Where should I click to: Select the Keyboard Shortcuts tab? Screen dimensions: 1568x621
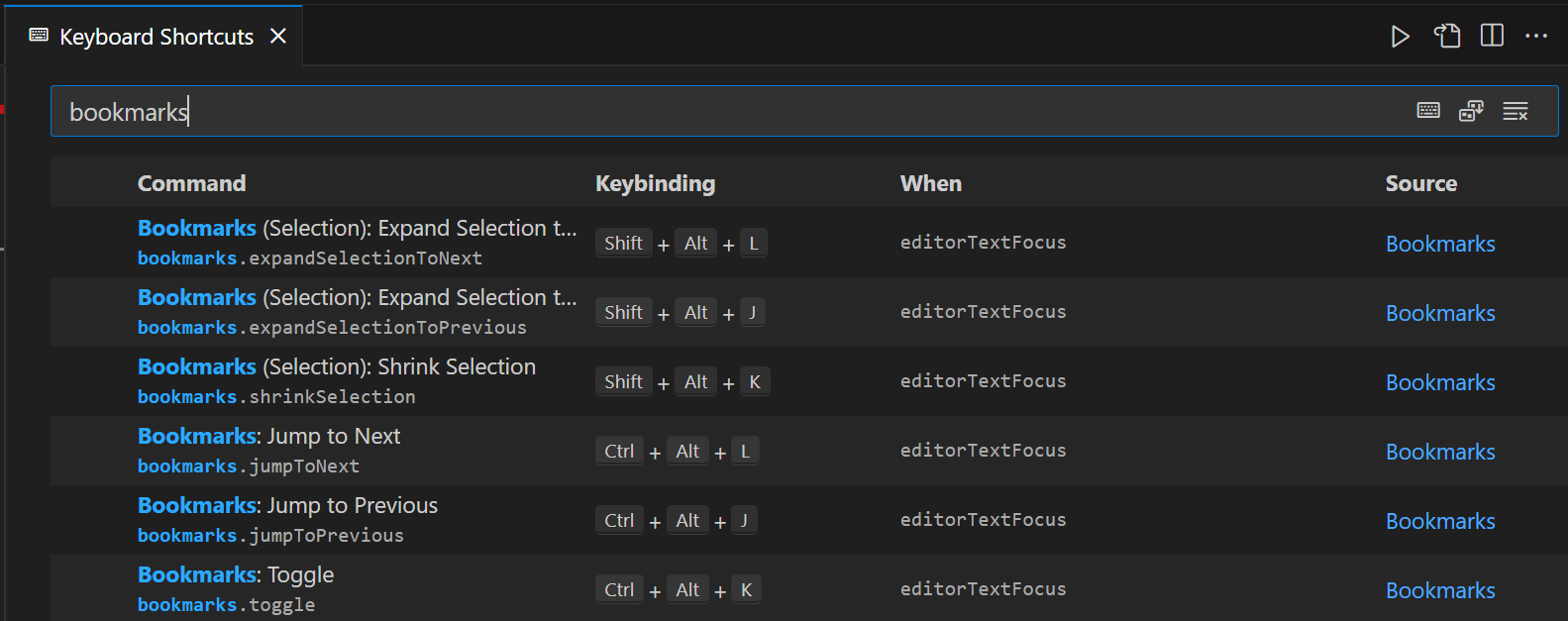157,37
